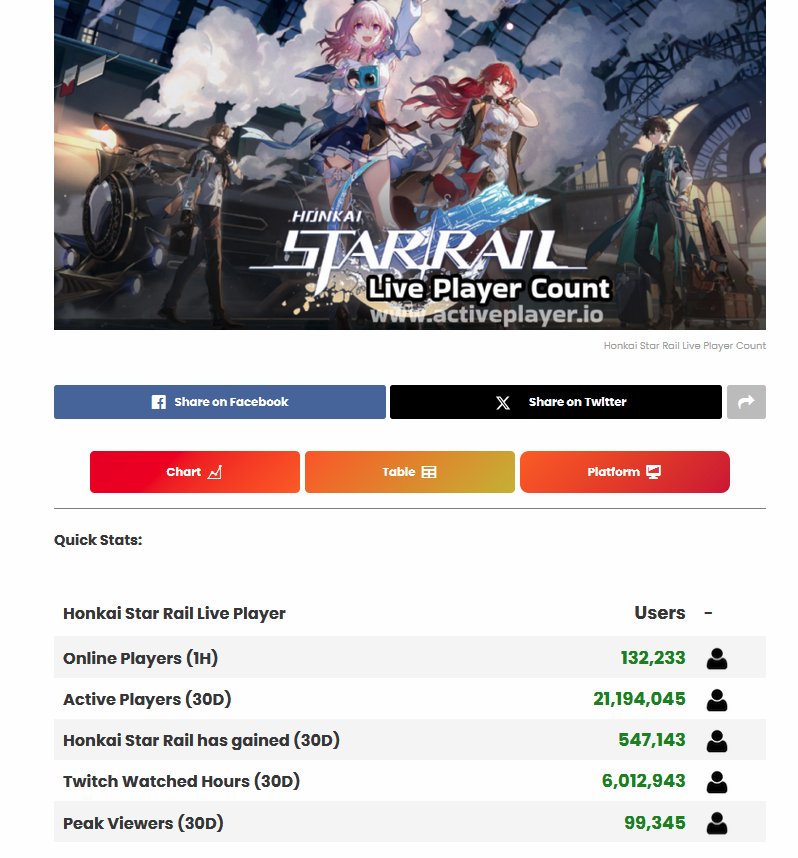Select the 132,233 online players value

click(x=653, y=658)
